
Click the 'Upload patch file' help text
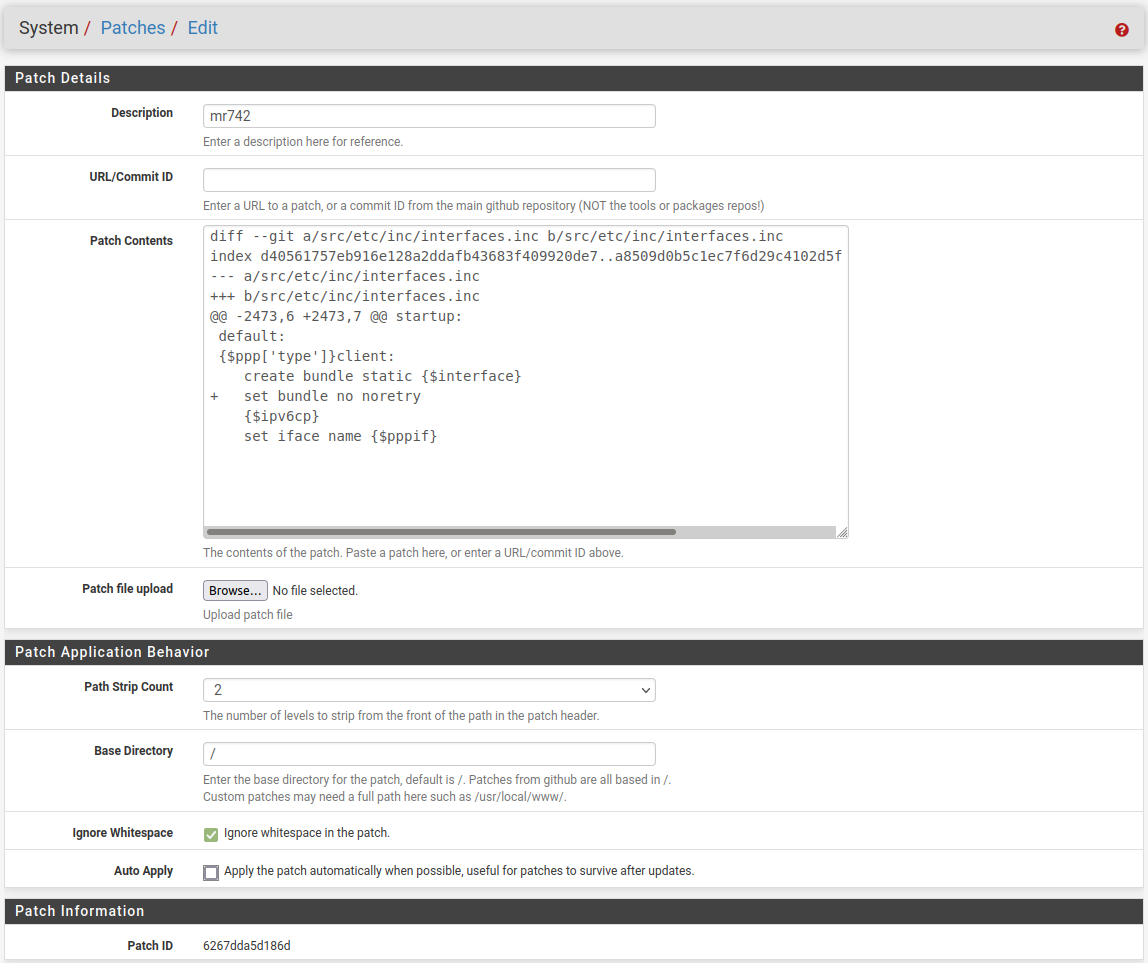247,614
